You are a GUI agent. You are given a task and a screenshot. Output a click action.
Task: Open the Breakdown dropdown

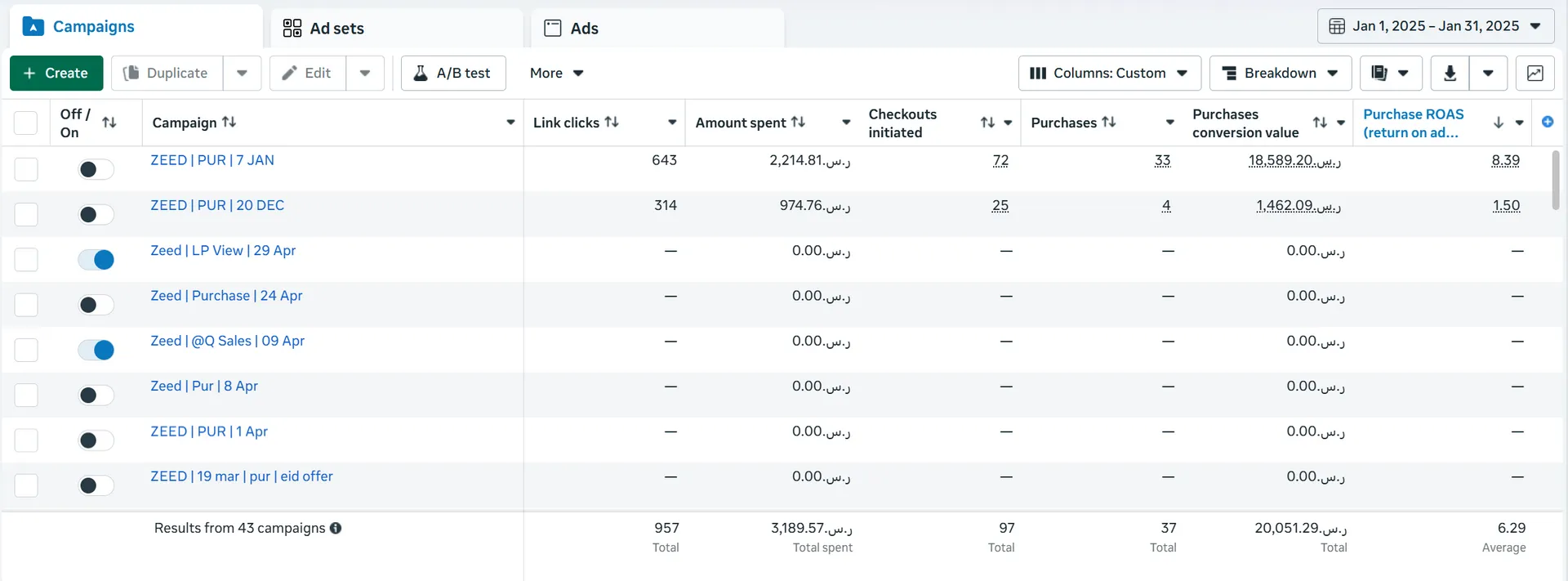coord(1280,73)
